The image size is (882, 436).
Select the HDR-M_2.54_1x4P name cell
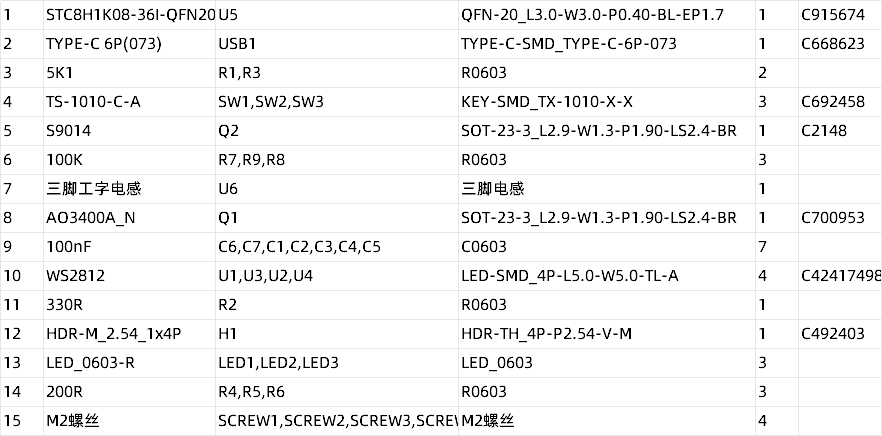point(129,334)
